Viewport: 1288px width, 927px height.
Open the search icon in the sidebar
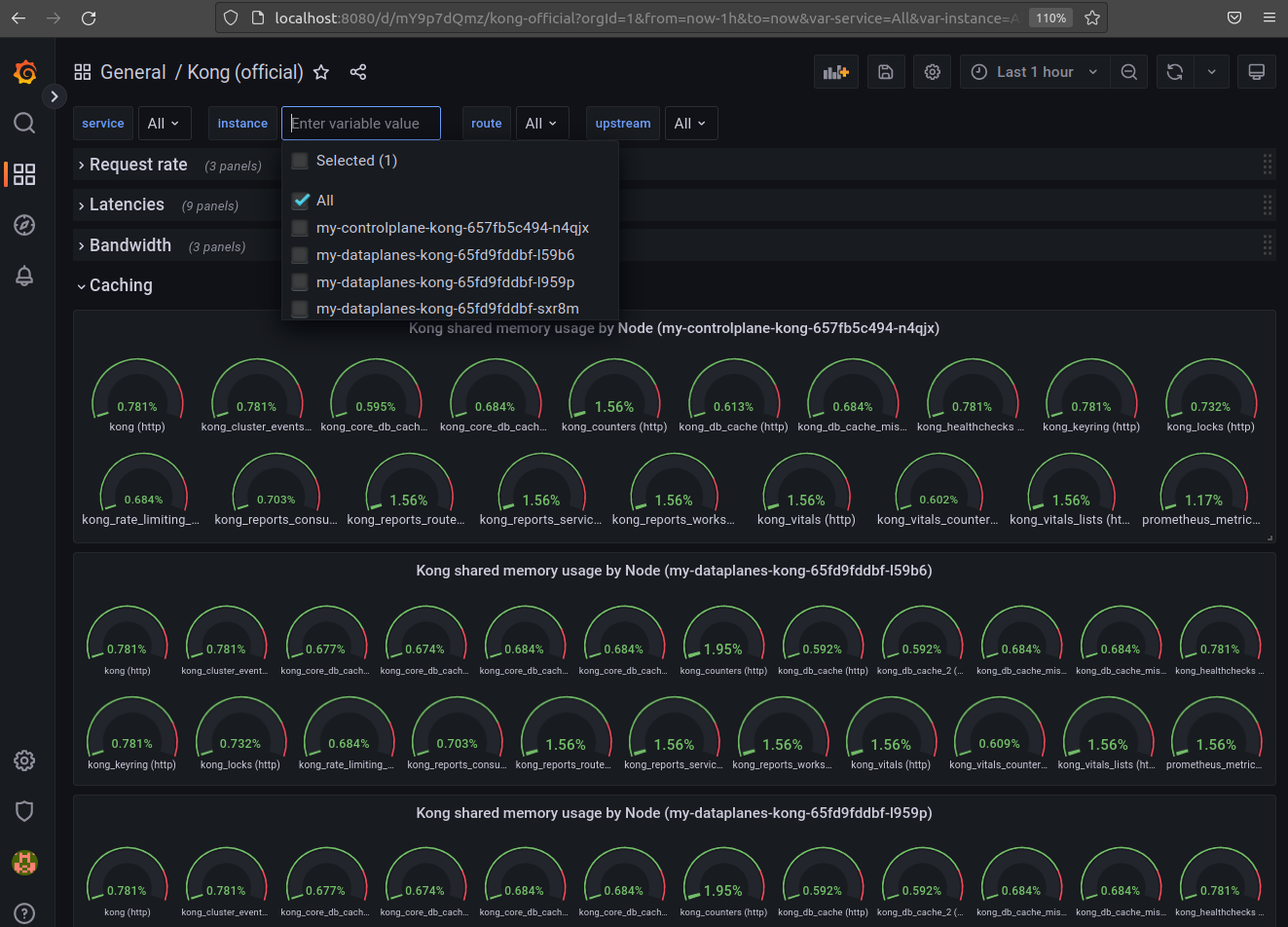click(24, 123)
